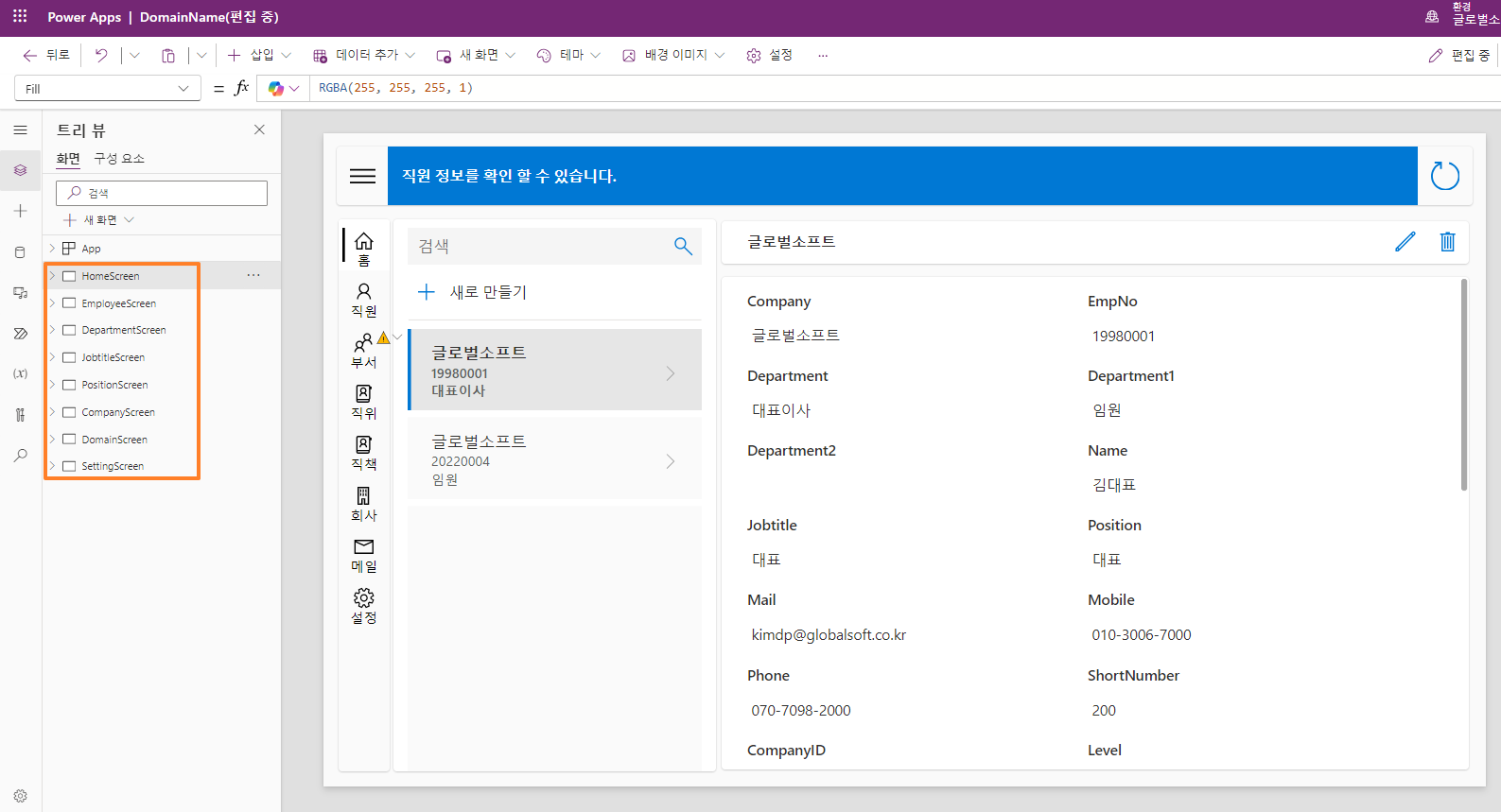Select list item 20220004 임원
The image size is (1501, 812).
555,458
